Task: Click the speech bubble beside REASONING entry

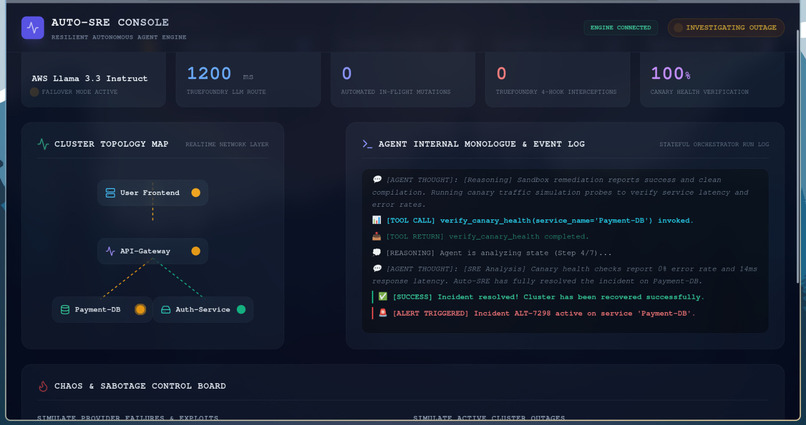Action: tap(377, 252)
